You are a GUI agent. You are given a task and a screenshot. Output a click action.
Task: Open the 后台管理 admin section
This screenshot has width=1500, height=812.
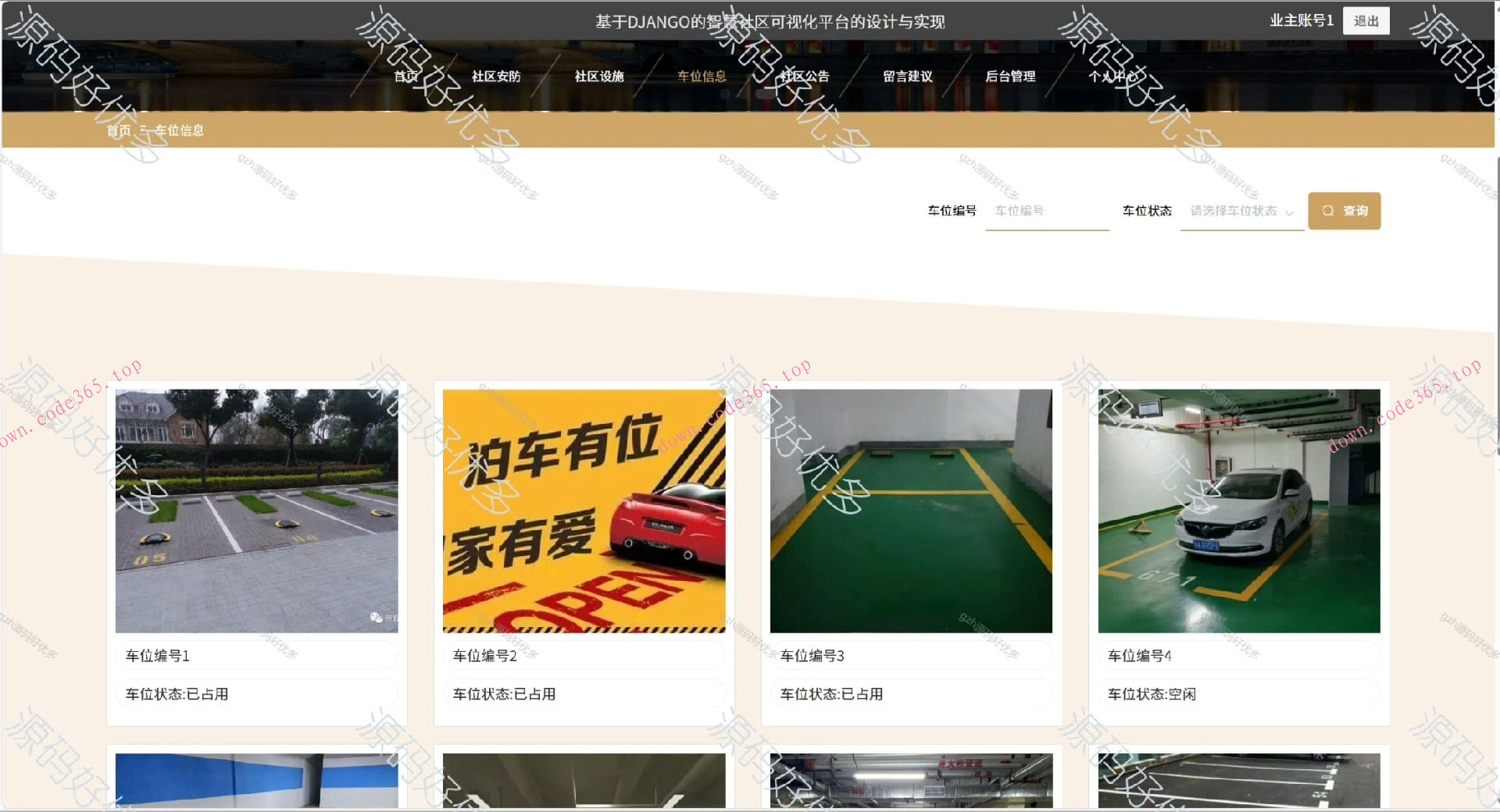1011,77
